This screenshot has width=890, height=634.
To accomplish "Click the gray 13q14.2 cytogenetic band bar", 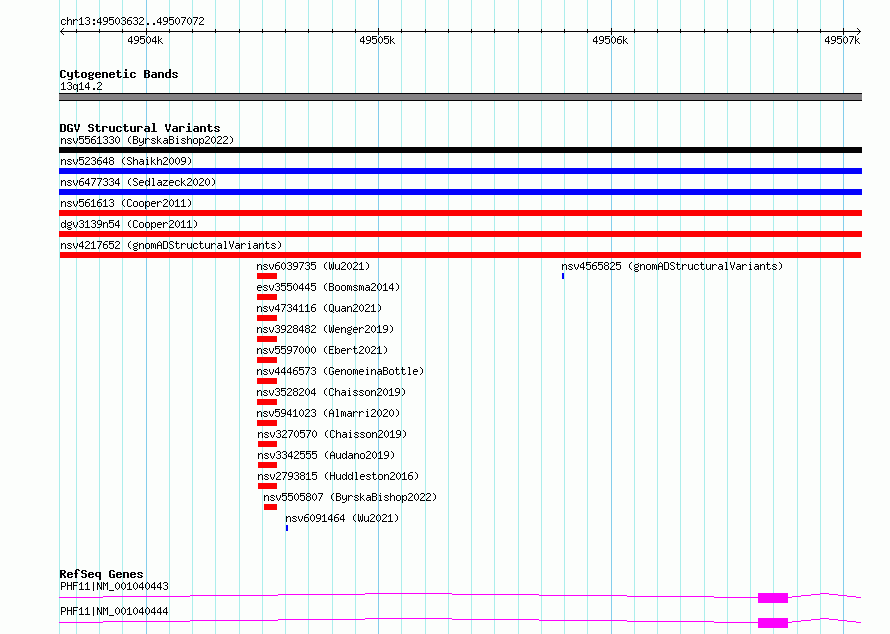I will tap(460, 97).
